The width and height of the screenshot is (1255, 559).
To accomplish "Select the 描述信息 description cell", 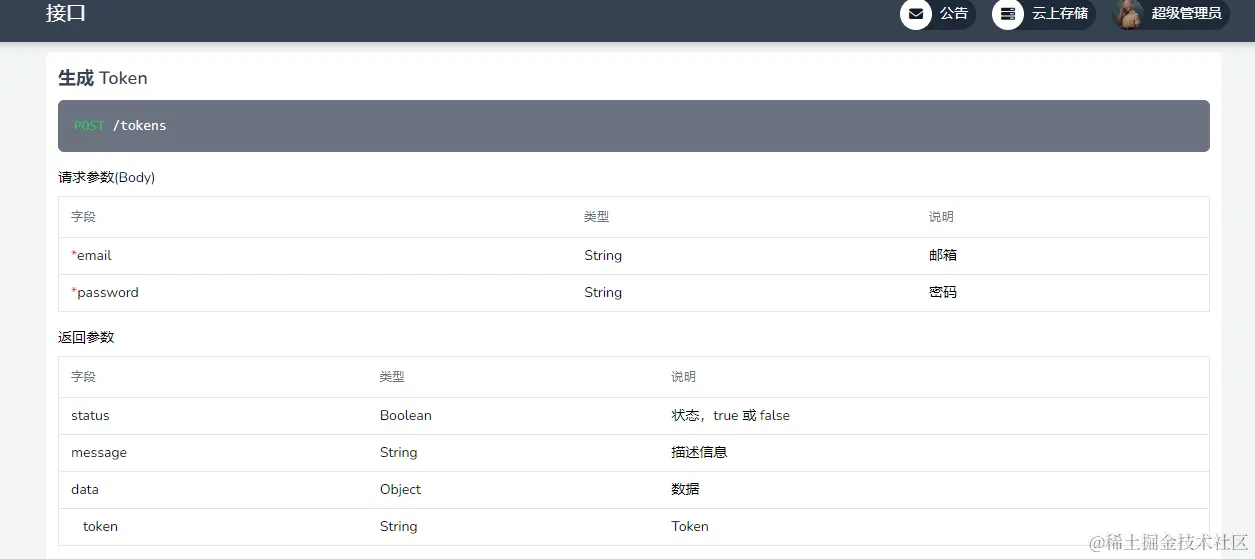I will point(699,453).
